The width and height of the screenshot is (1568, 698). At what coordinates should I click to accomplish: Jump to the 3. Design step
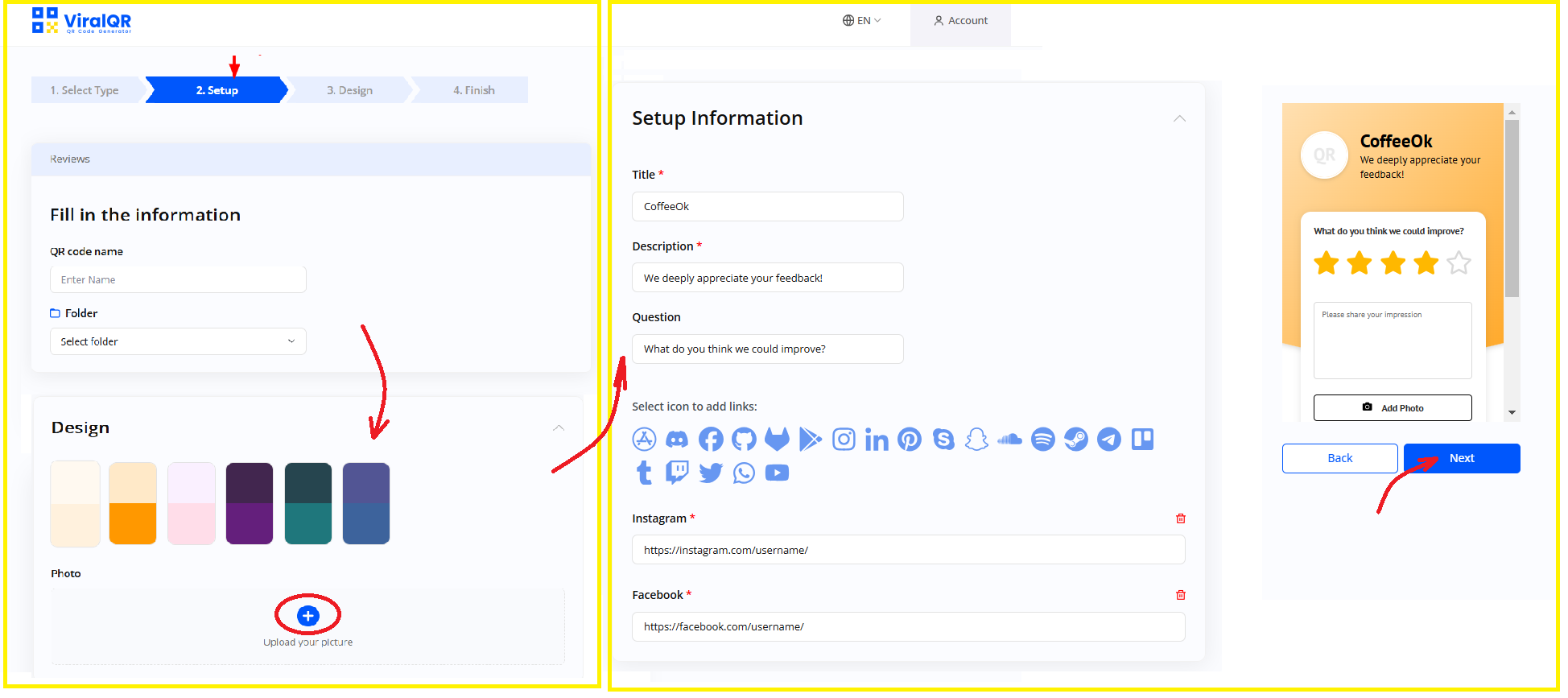(x=349, y=90)
